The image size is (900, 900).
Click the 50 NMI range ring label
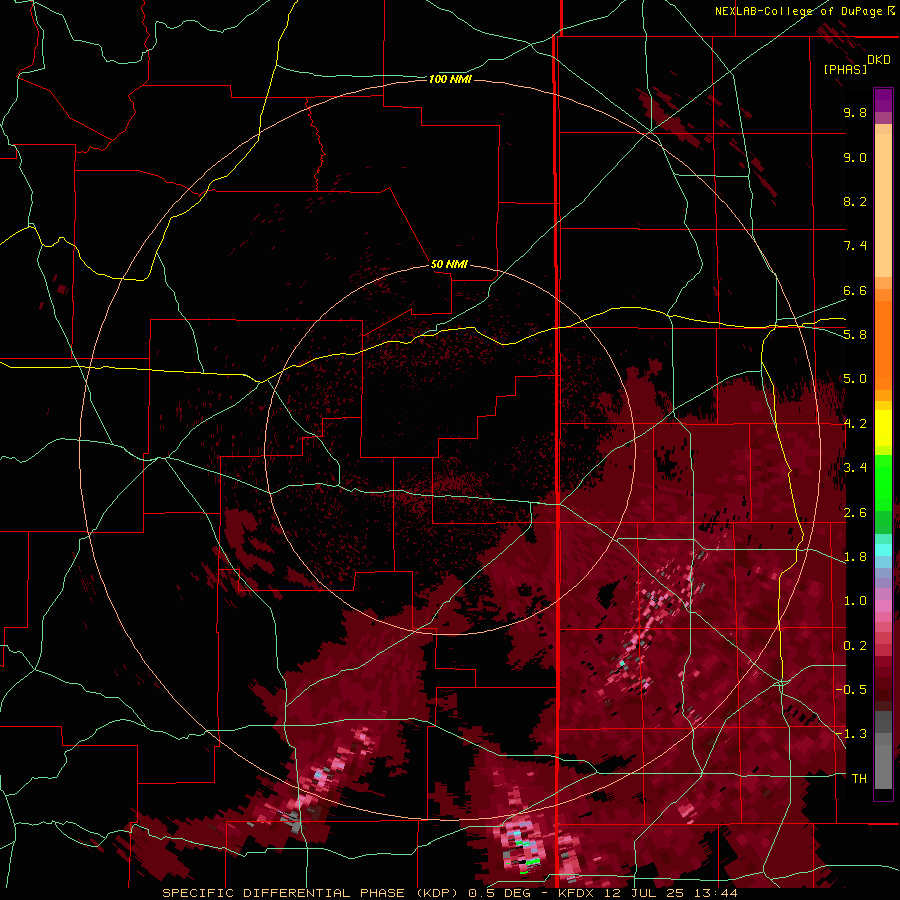pos(449,264)
